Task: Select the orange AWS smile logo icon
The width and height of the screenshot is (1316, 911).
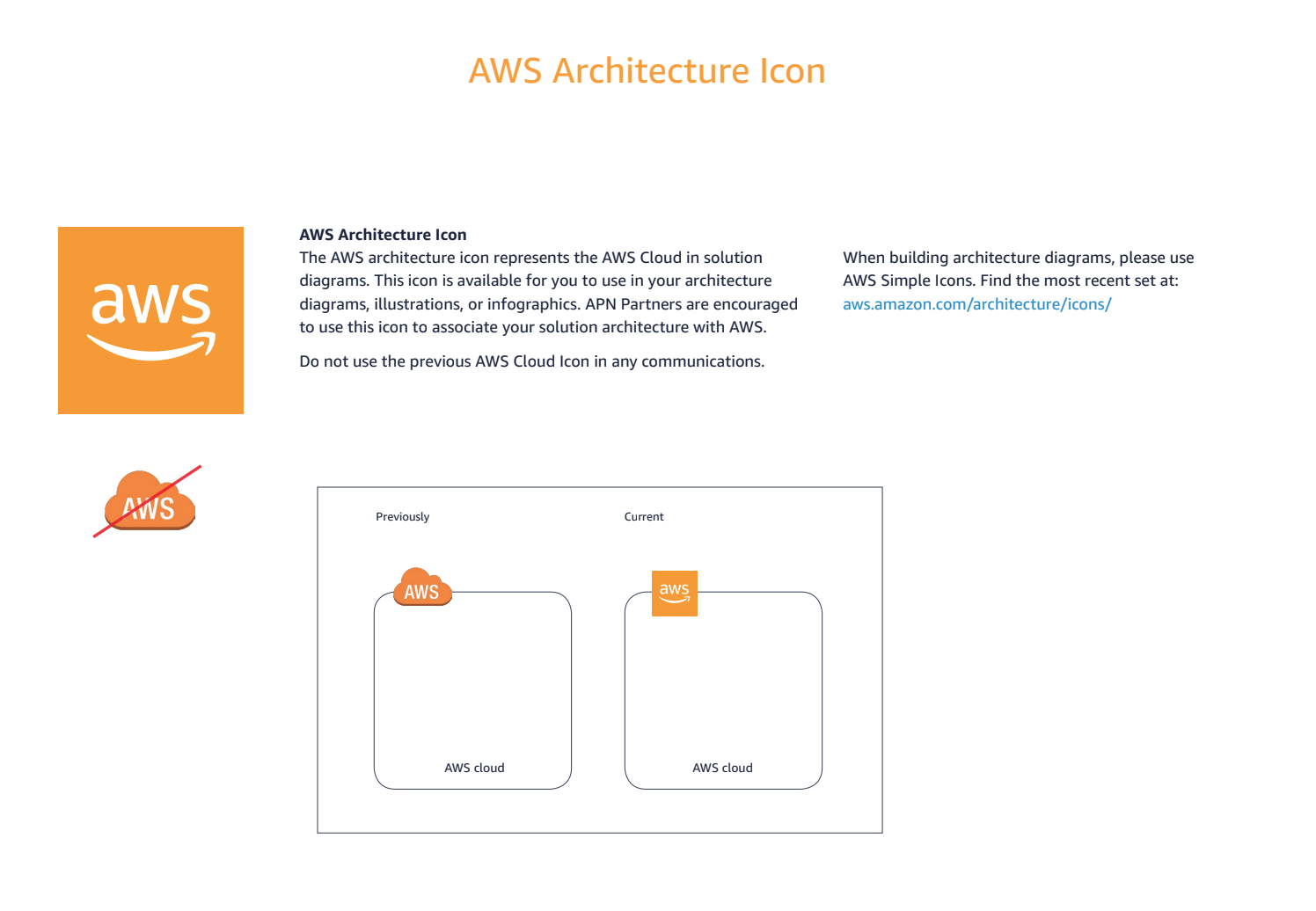Action: [151, 318]
